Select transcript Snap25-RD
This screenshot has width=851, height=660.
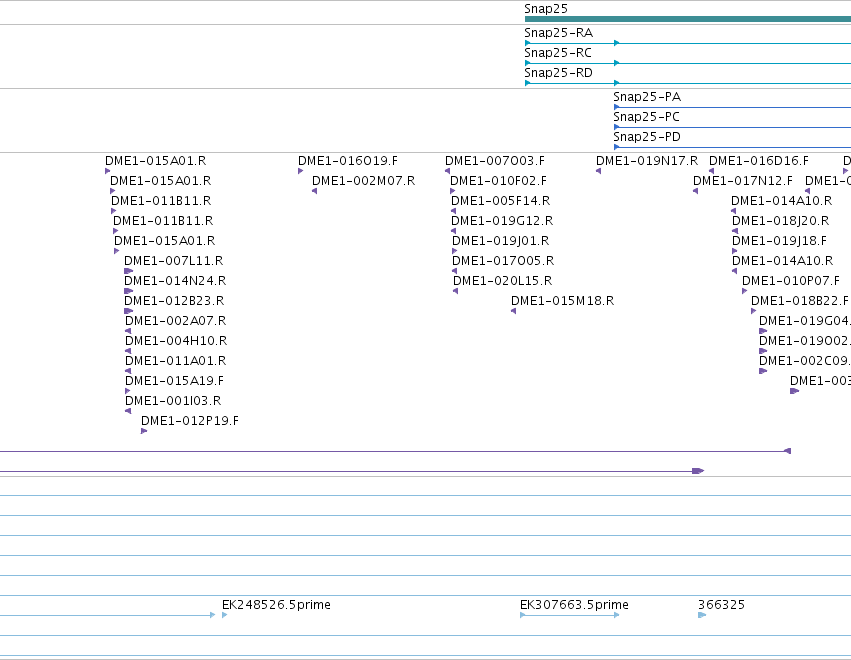(558, 73)
